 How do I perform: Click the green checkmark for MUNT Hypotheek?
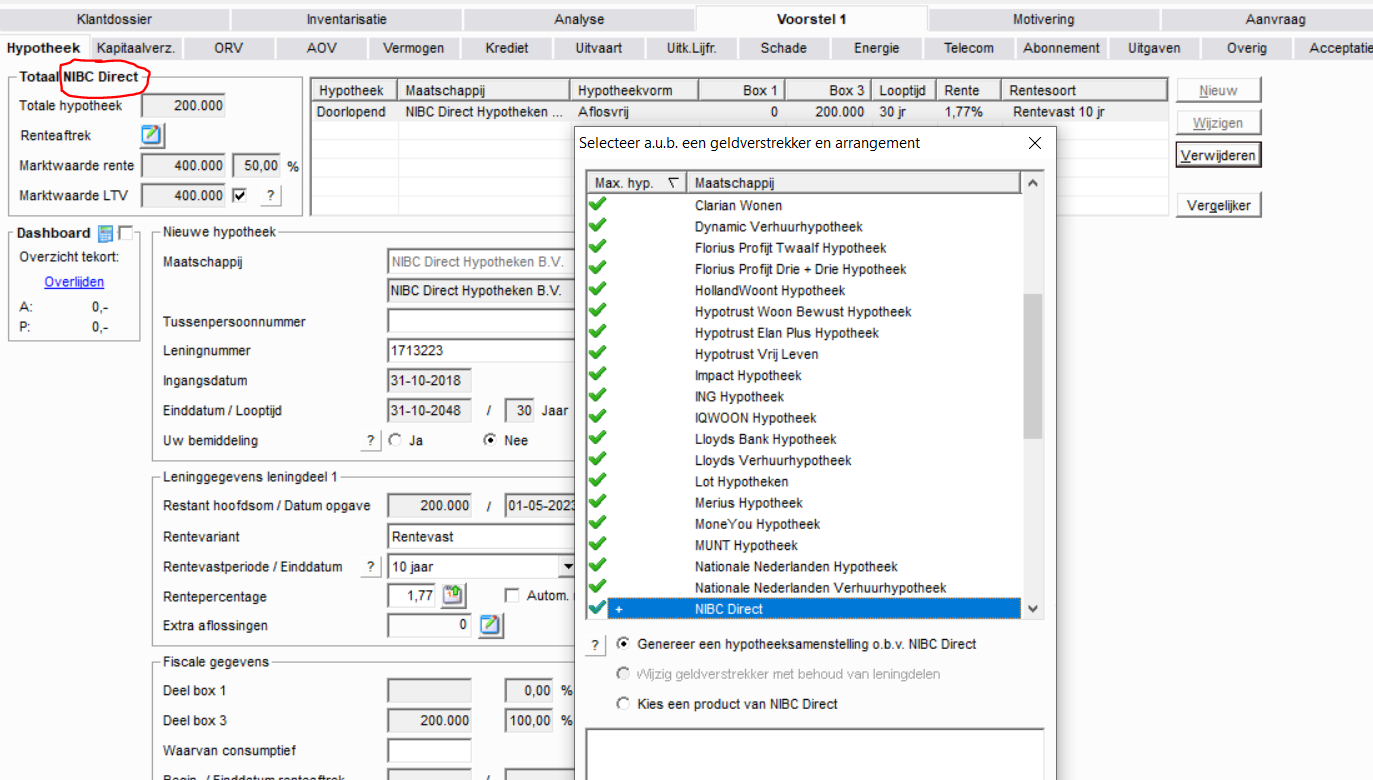[x=598, y=545]
